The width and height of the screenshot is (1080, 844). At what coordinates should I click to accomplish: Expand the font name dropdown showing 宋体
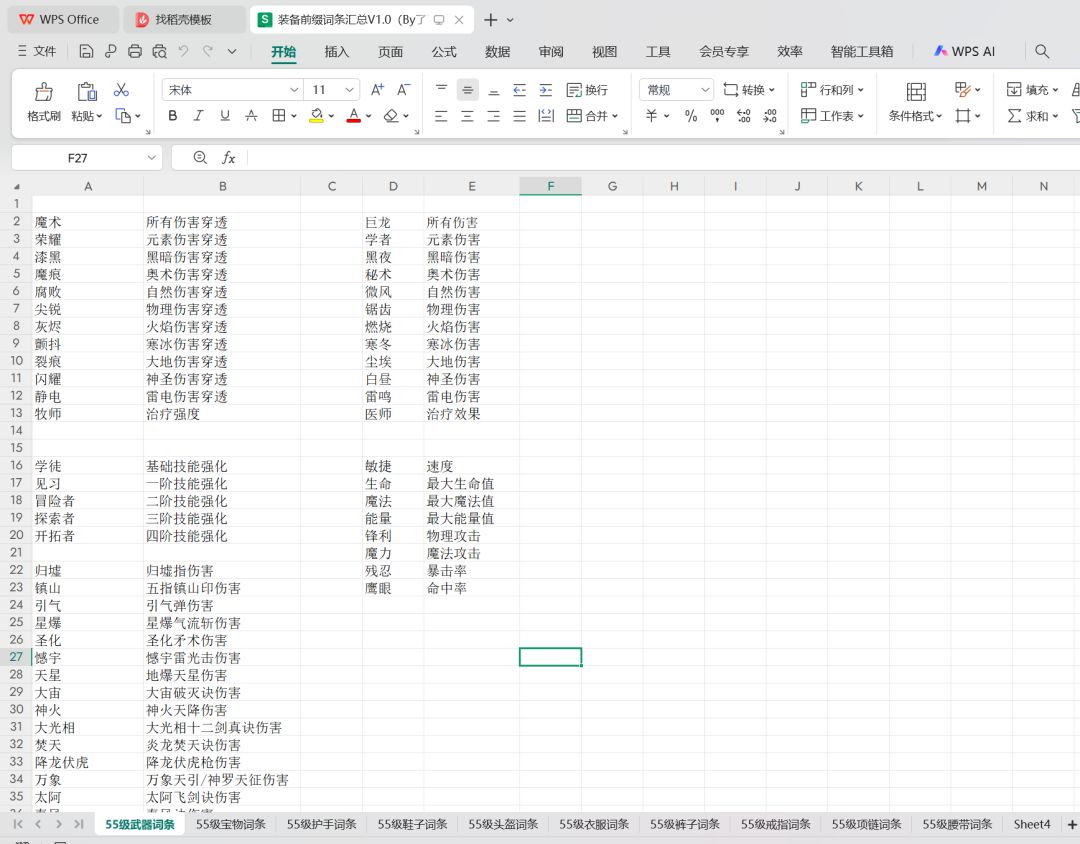(x=294, y=90)
